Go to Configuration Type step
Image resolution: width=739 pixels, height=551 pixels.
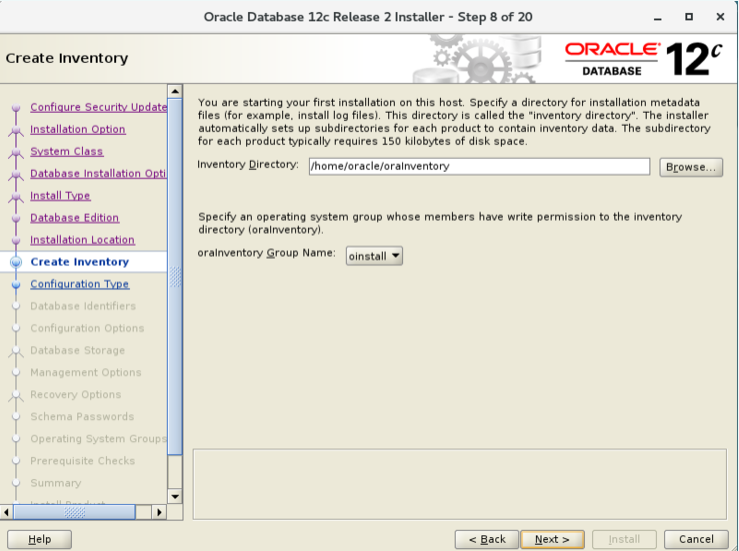[x=80, y=284]
